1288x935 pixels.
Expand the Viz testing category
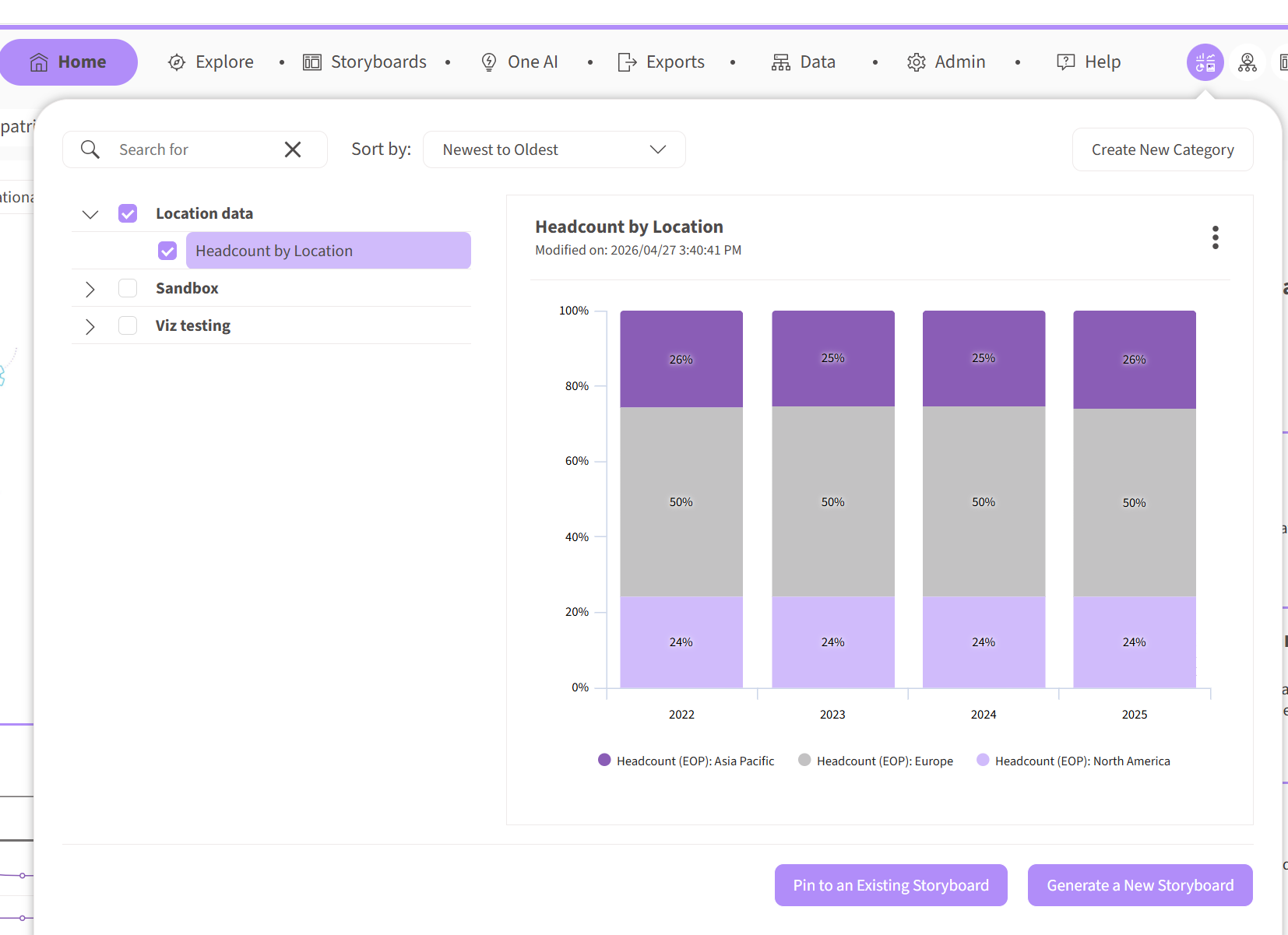click(90, 326)
